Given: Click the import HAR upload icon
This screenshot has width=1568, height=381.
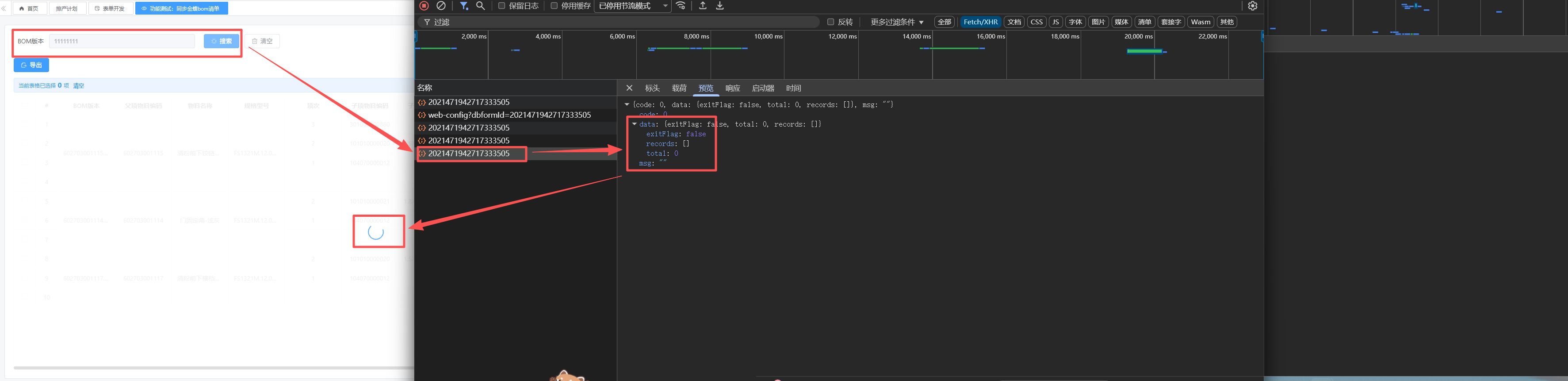Looking at the screenshot, I should tap(703, 5).
